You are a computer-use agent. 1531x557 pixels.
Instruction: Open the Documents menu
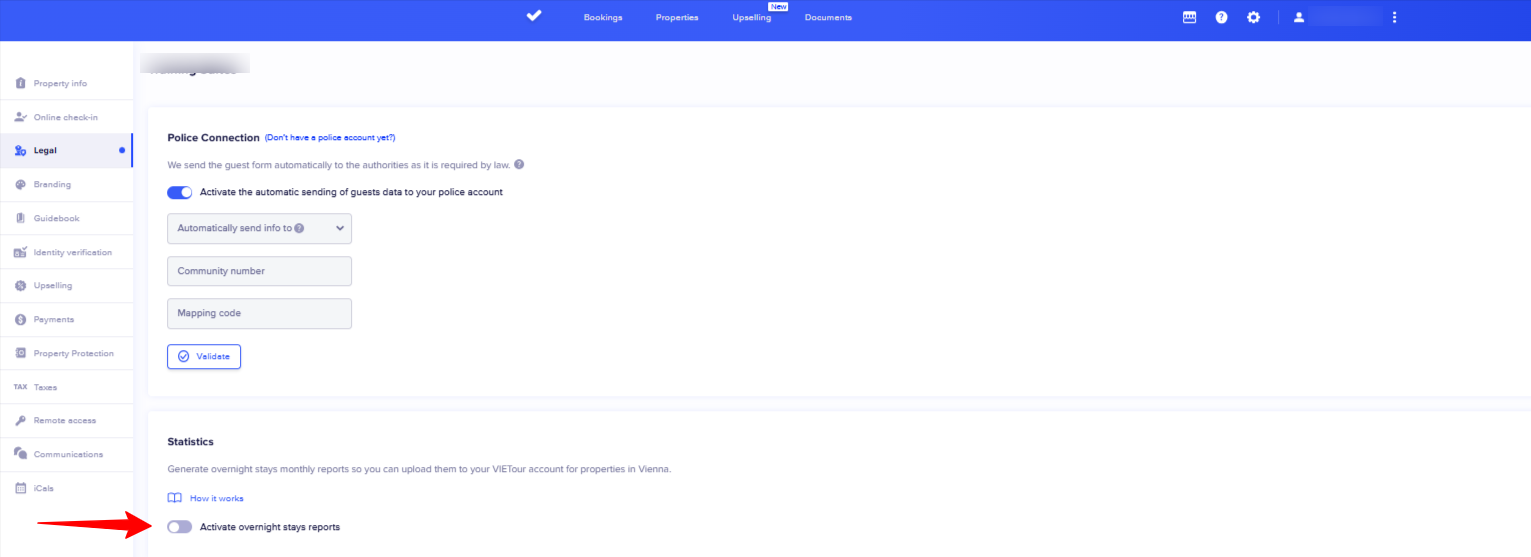pyautogui.click(x=828, y=17)
